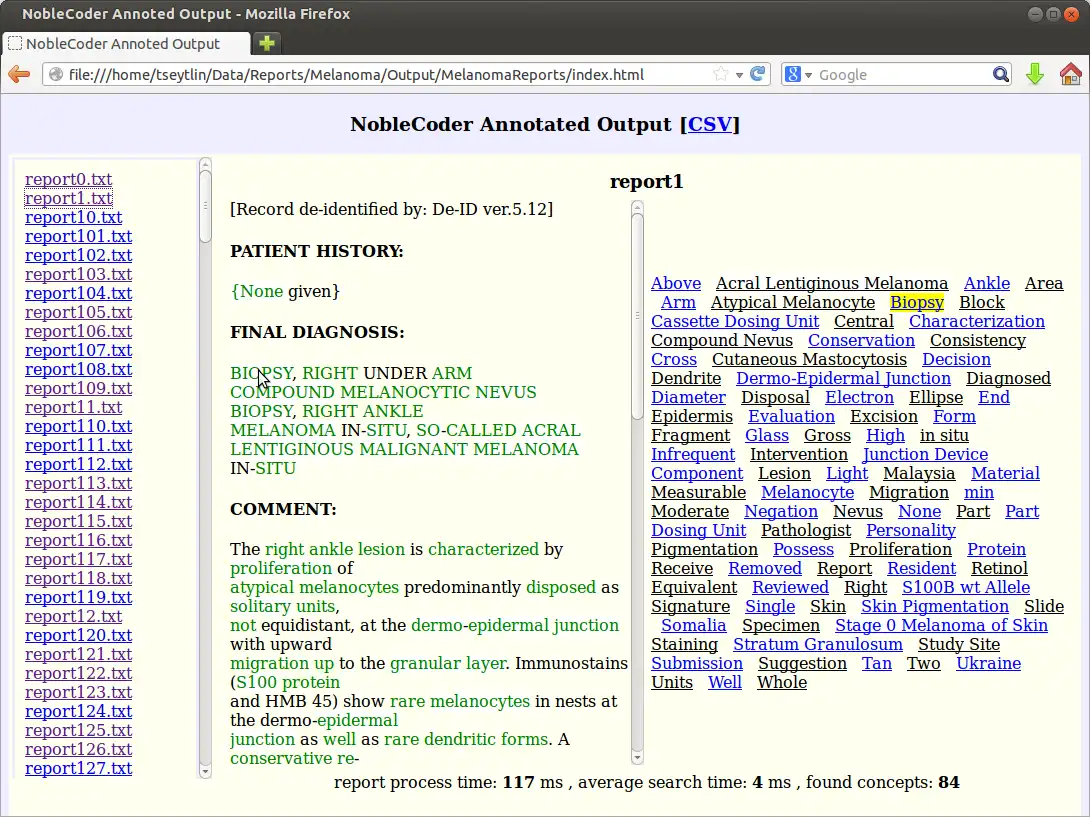This screenshot has width=1090, height=817.
Task: Click annotated phrase S100 protein
Action: pyautogui.click(x=288, y=682)
